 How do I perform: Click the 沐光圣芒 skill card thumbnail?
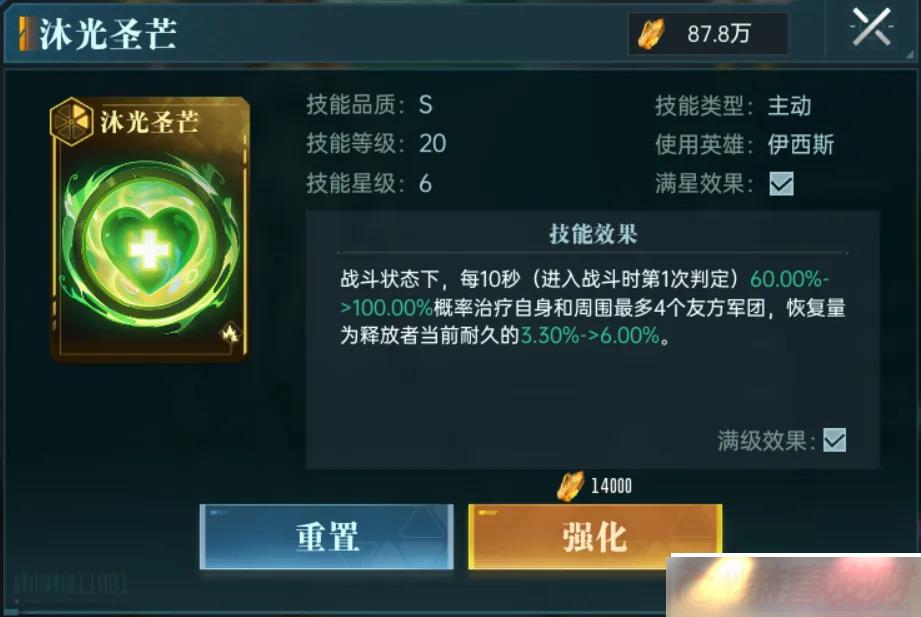(x=150, y=229)
